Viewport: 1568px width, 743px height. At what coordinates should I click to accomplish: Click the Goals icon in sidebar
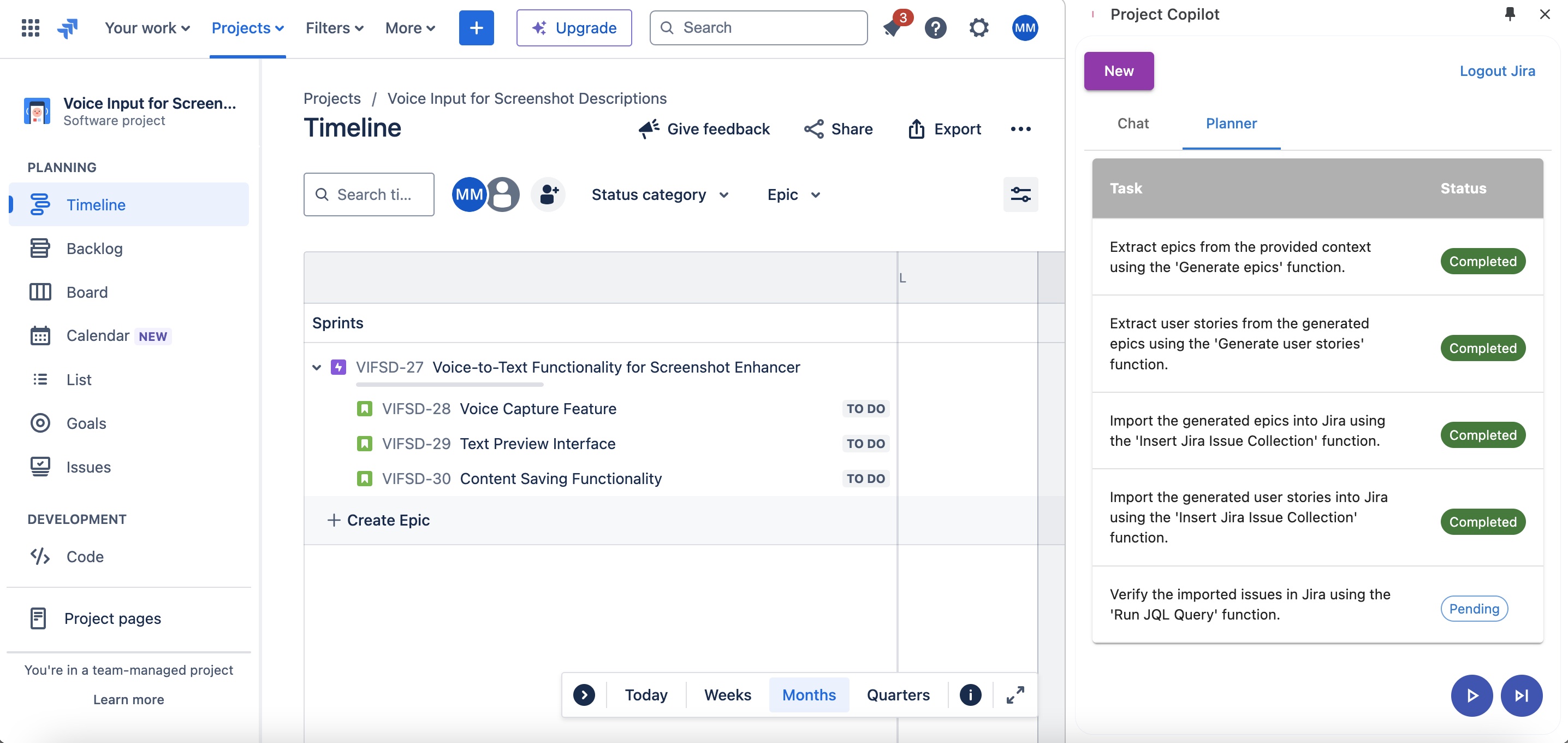point(40,423)
